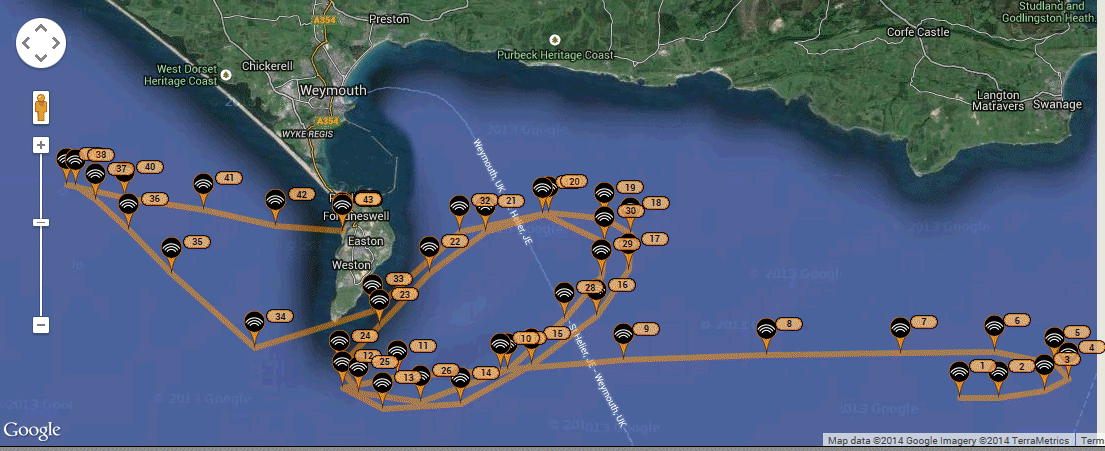Open the waypoint marker labeled 34
The height and width of the screenshot is (451, 1105).
[255, 322]
